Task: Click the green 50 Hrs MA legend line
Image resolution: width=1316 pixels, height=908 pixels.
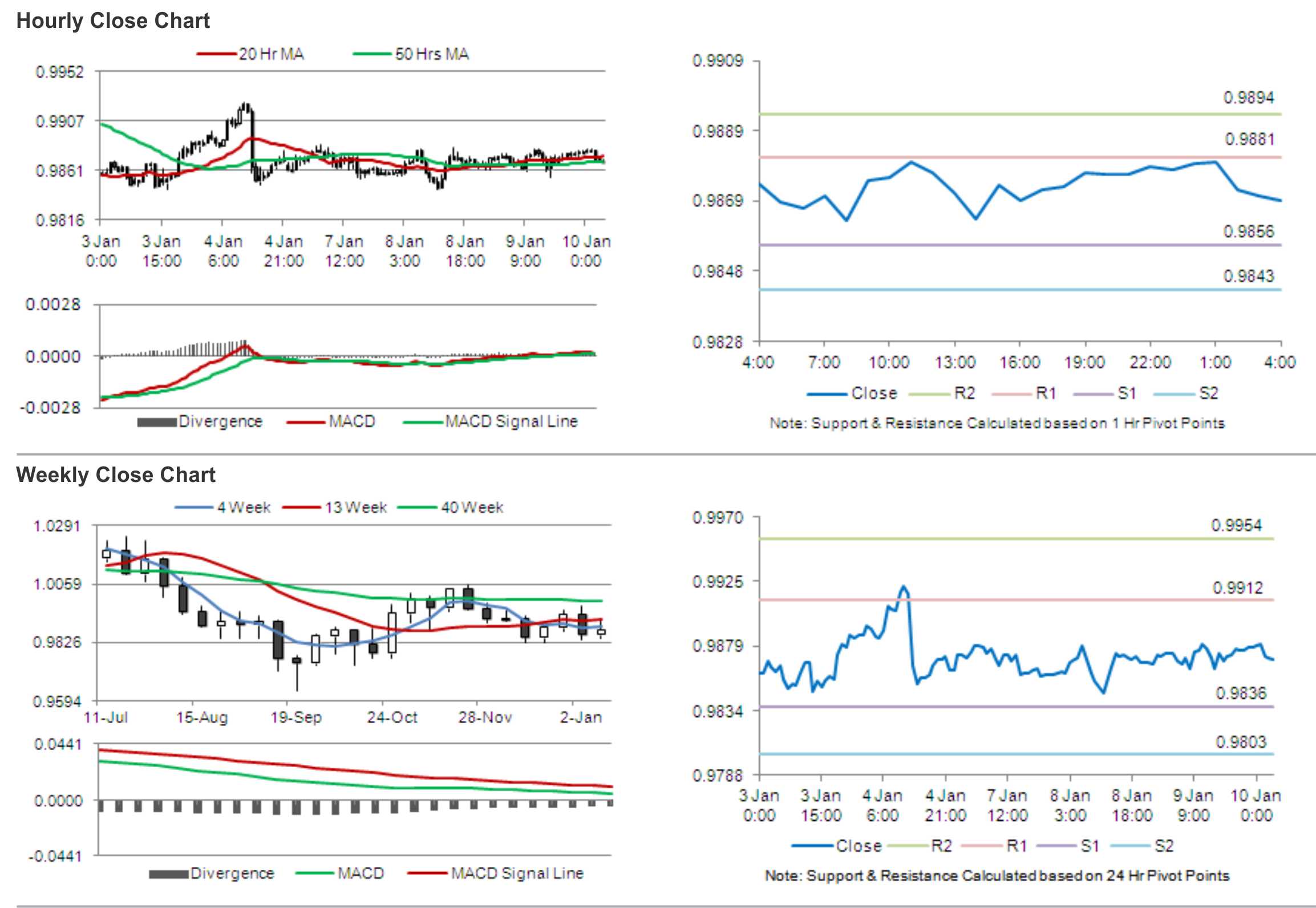Action: click(373, 54)
